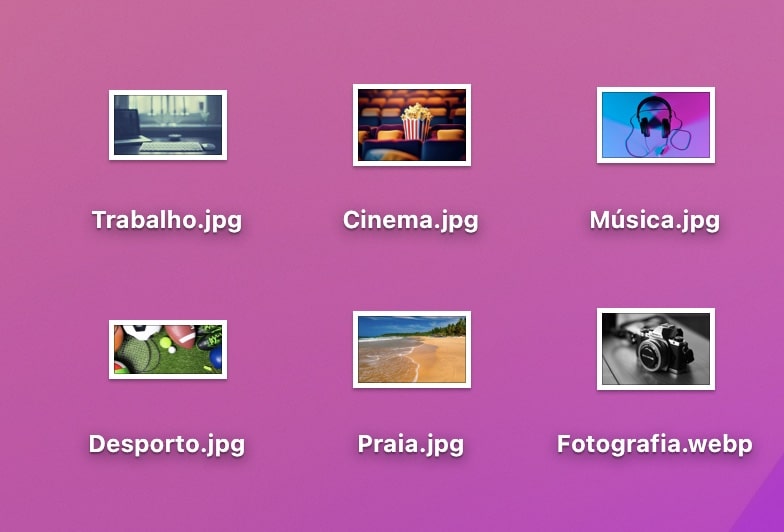
Task: Click the Cinema.jpg file name label
Action: pos(410,220)
